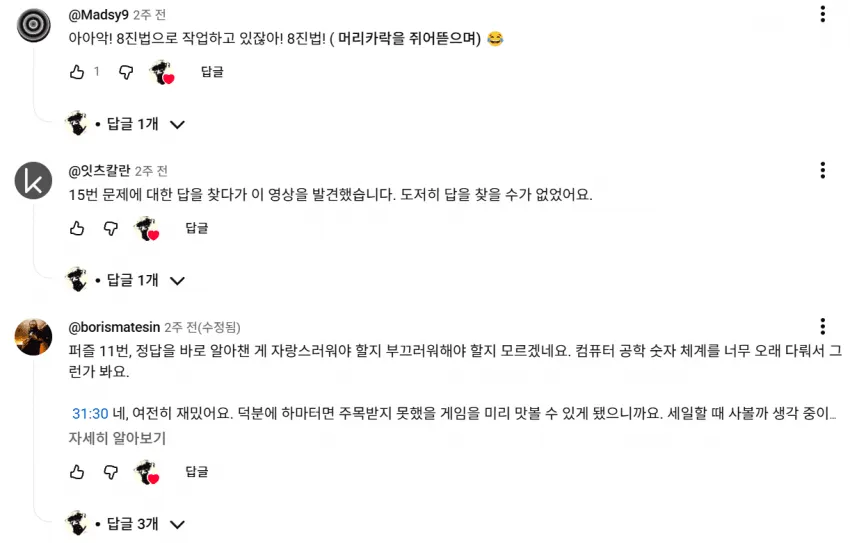Like the @borismatesin comment
The height and width of the screenshot is (543, 850).
click(77, 472)
